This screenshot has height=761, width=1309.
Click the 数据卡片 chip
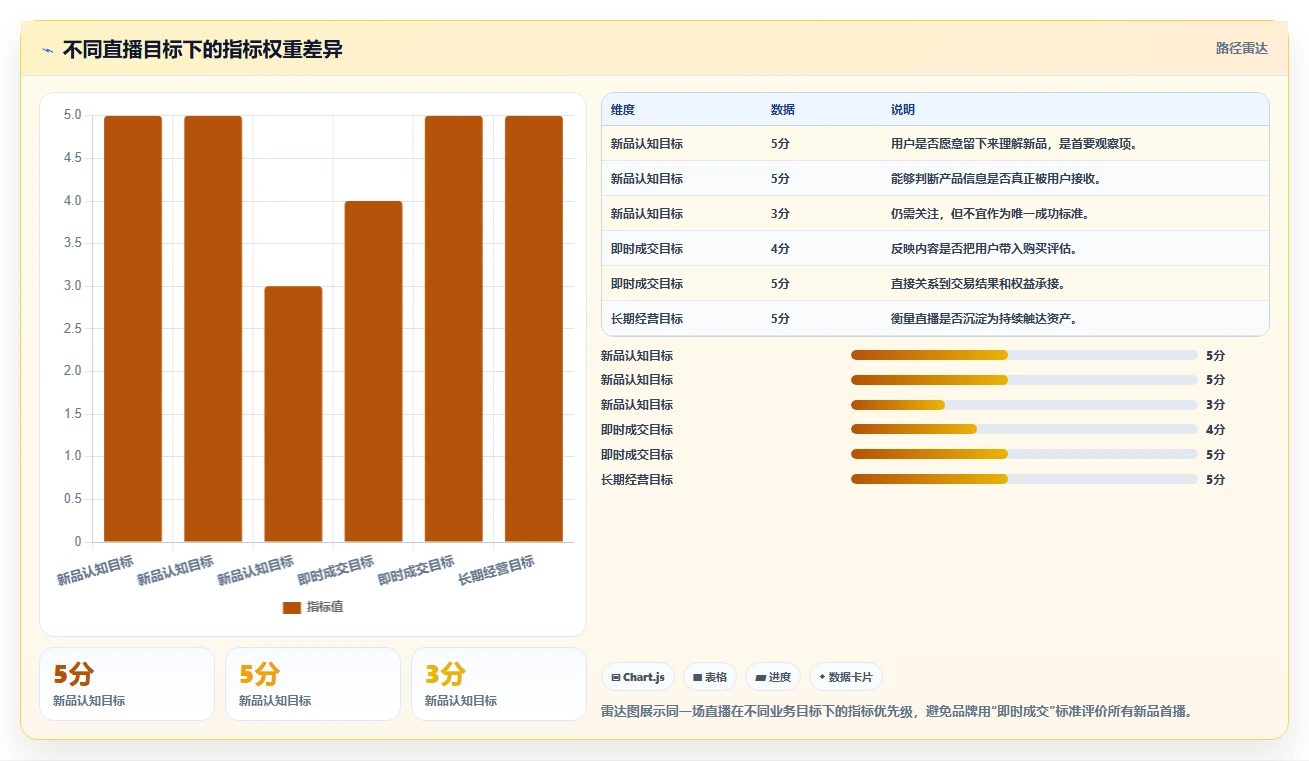846,677
